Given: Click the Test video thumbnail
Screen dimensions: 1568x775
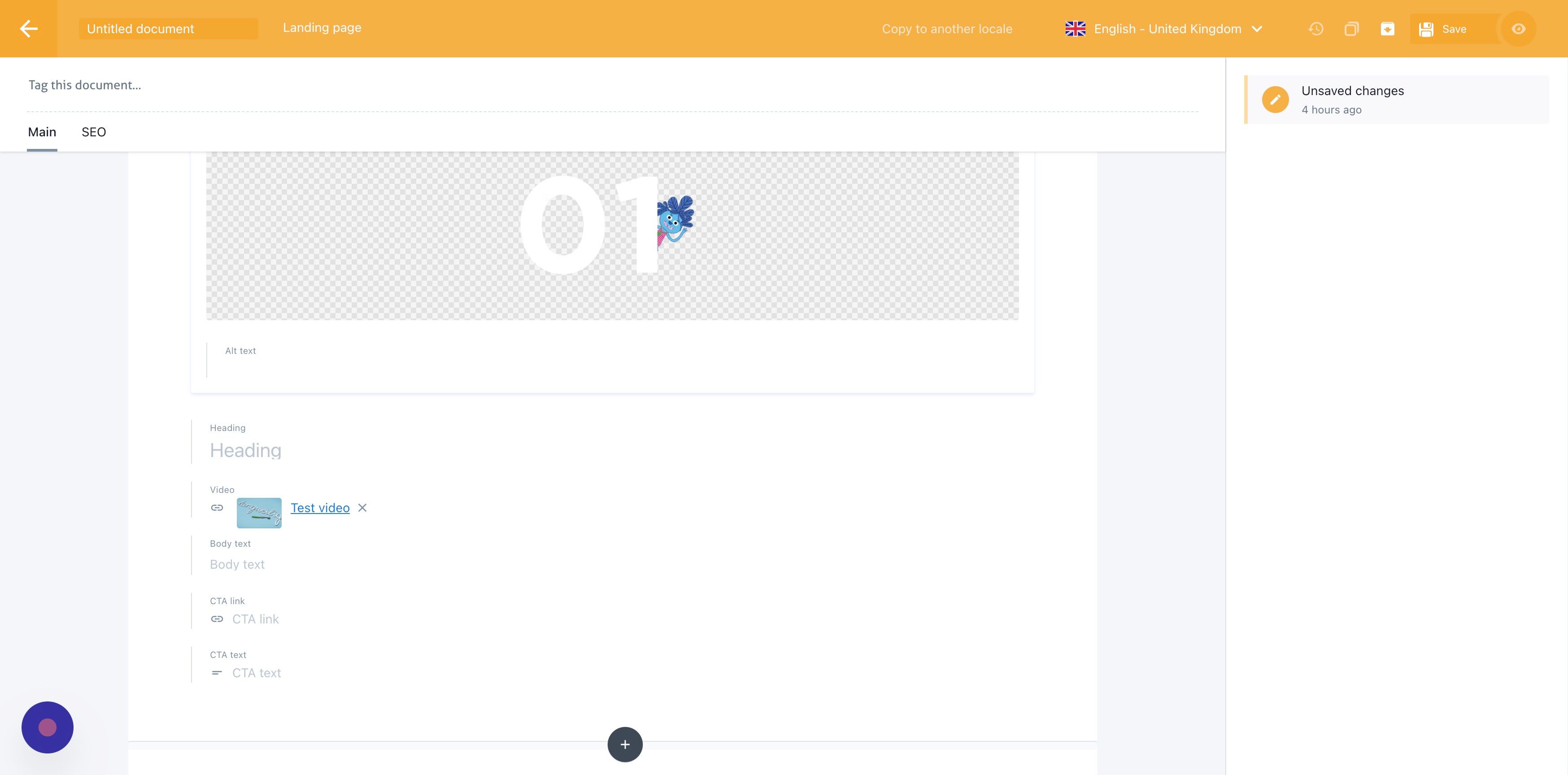Looking at the screenshot, I should pos(259,513).
